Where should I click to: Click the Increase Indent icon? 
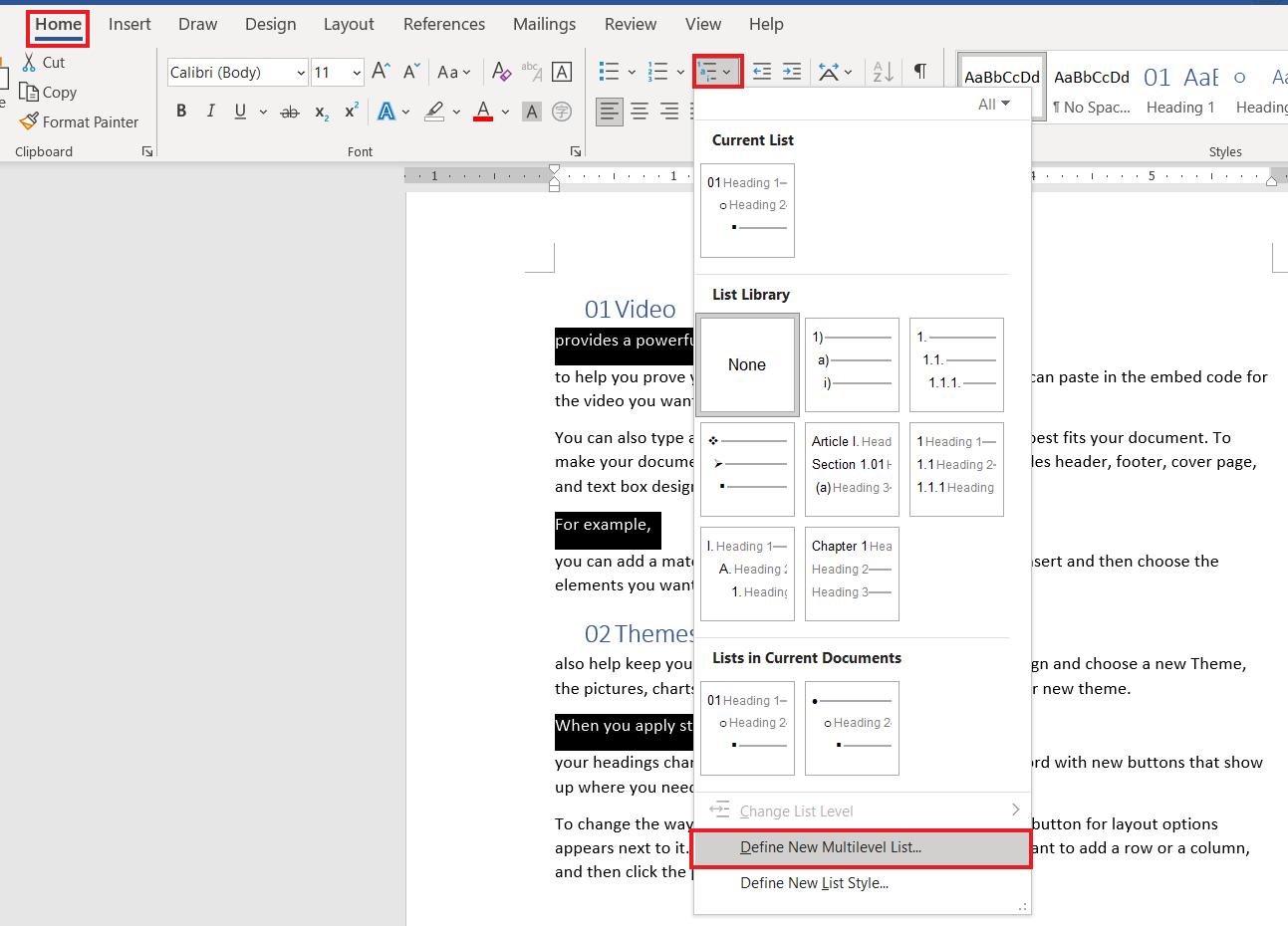tap(792, 72)
